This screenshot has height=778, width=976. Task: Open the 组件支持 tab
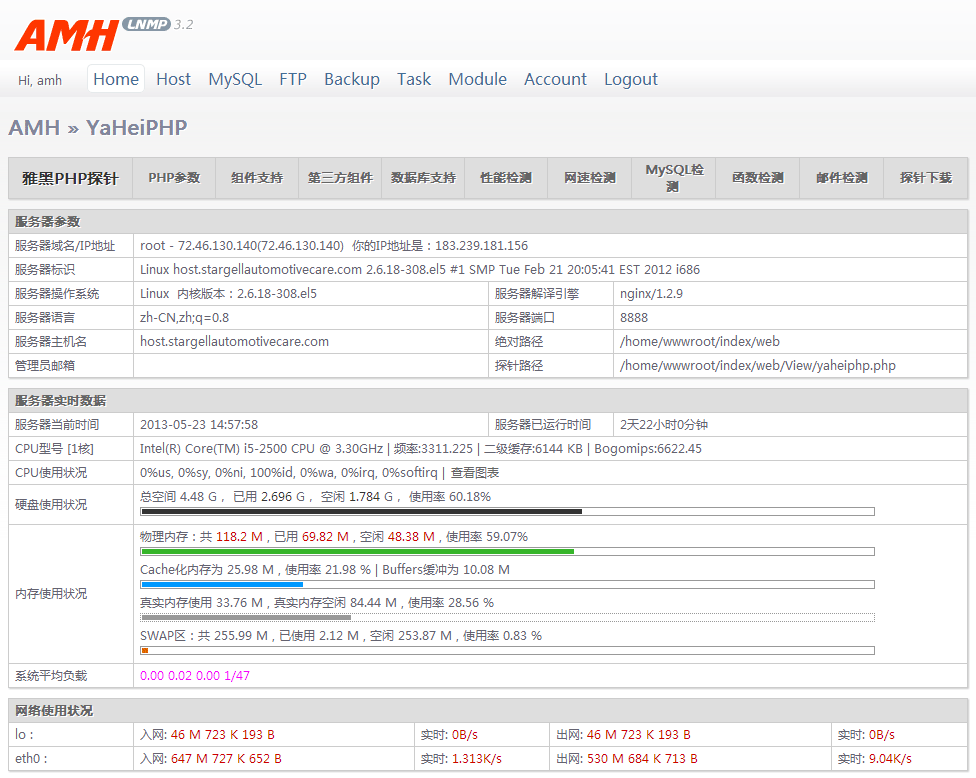point(257,178)
